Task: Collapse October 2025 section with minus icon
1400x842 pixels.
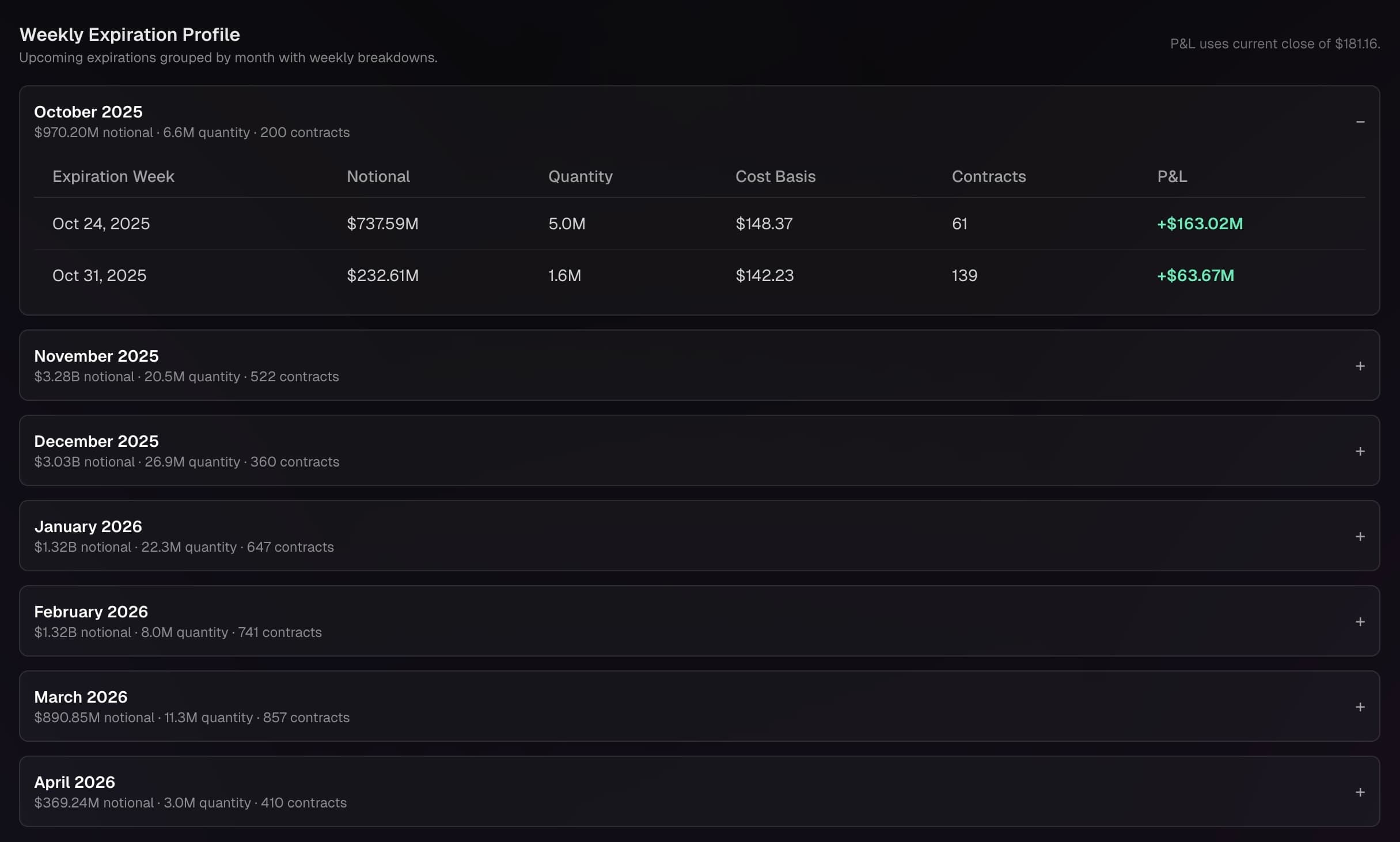Action: [1360, 122]
